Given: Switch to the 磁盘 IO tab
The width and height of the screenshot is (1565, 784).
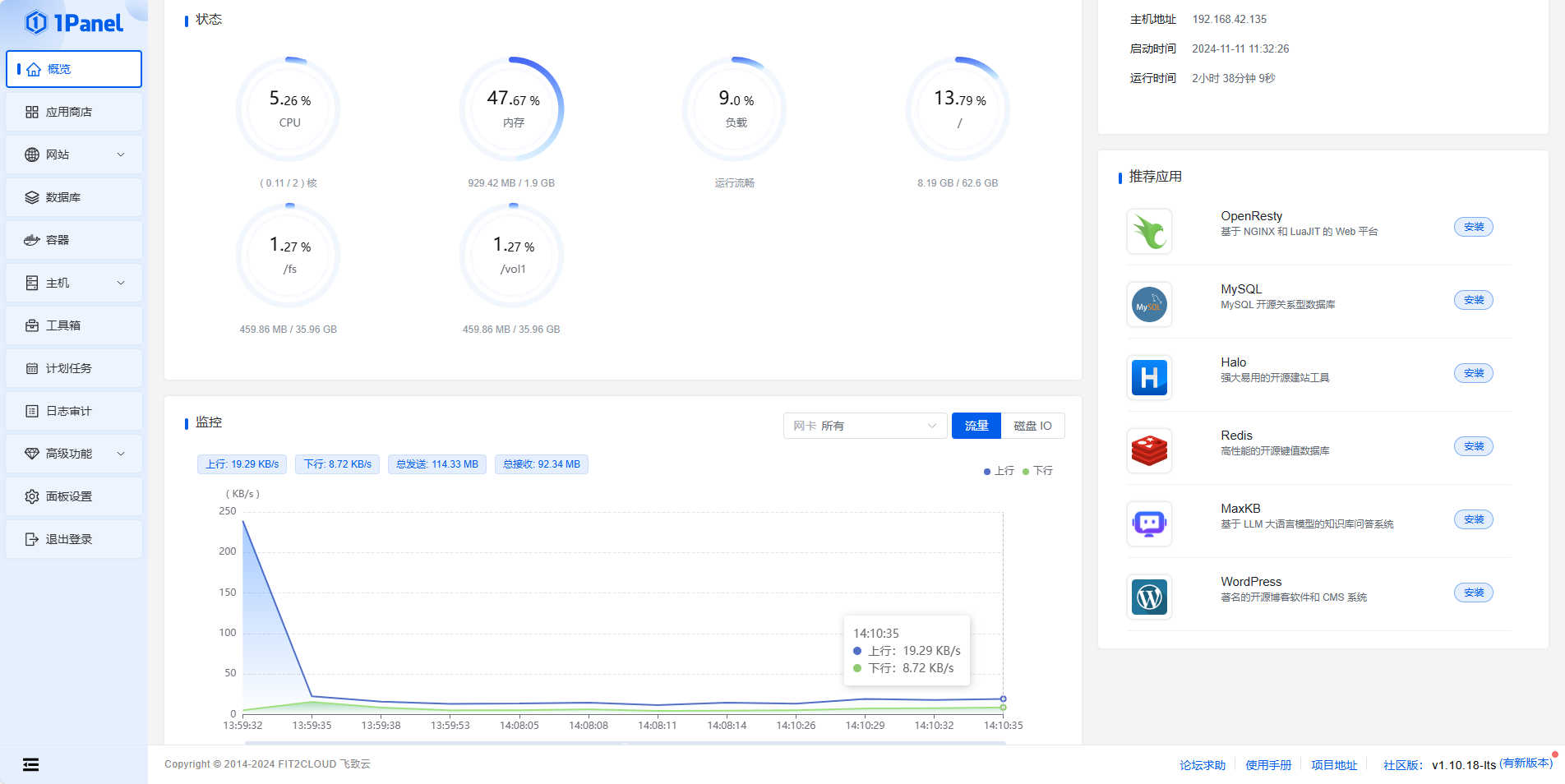Looking at the screenshot, I should click(1032, 426).
